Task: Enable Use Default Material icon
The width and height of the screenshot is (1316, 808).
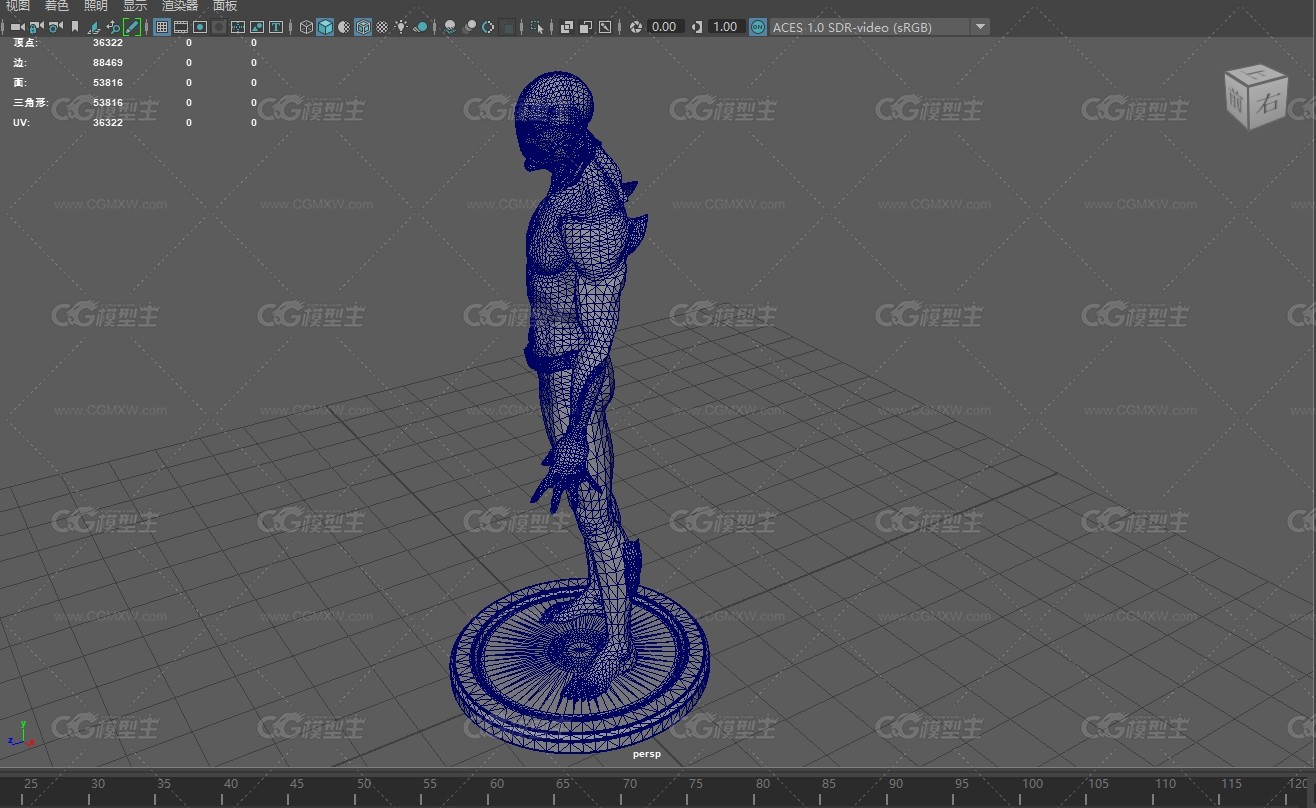Action: [x=344, y=27]
